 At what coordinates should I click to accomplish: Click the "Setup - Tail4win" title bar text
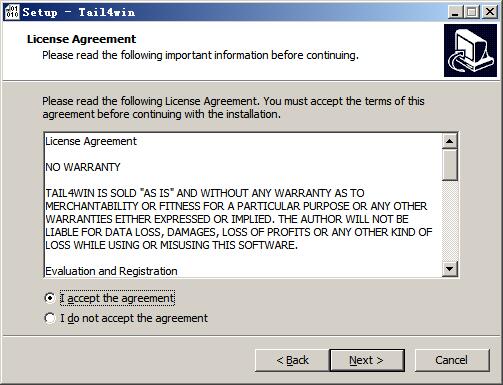click(79, 12)
